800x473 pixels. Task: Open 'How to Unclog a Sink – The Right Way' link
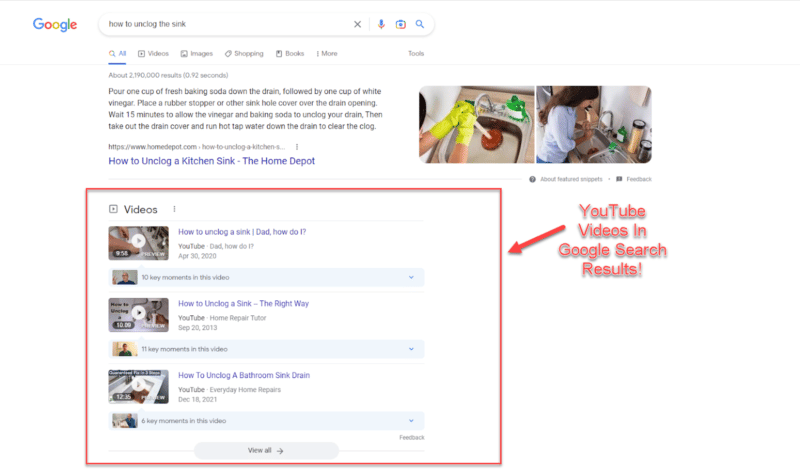click(x=243, y=304)
